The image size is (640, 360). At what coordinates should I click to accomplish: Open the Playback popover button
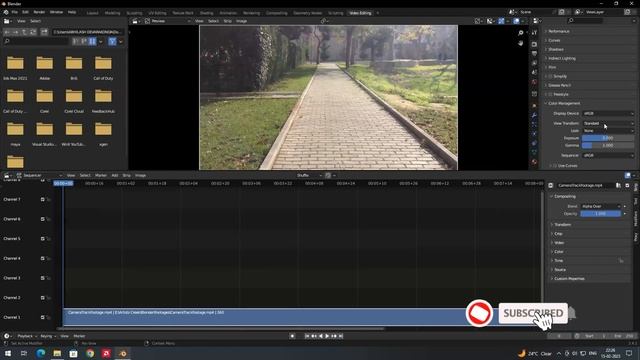[27, 336]
